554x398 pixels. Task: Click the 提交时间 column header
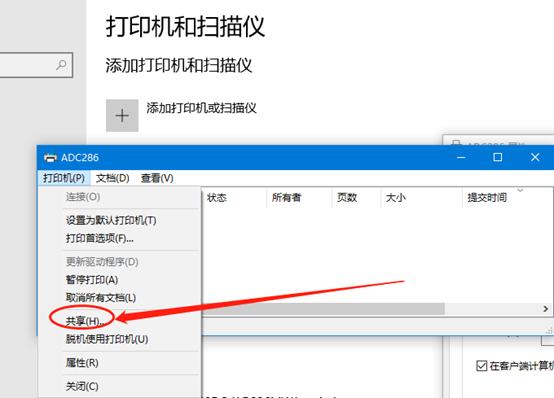pyautogui.click(x=487, y=198)
